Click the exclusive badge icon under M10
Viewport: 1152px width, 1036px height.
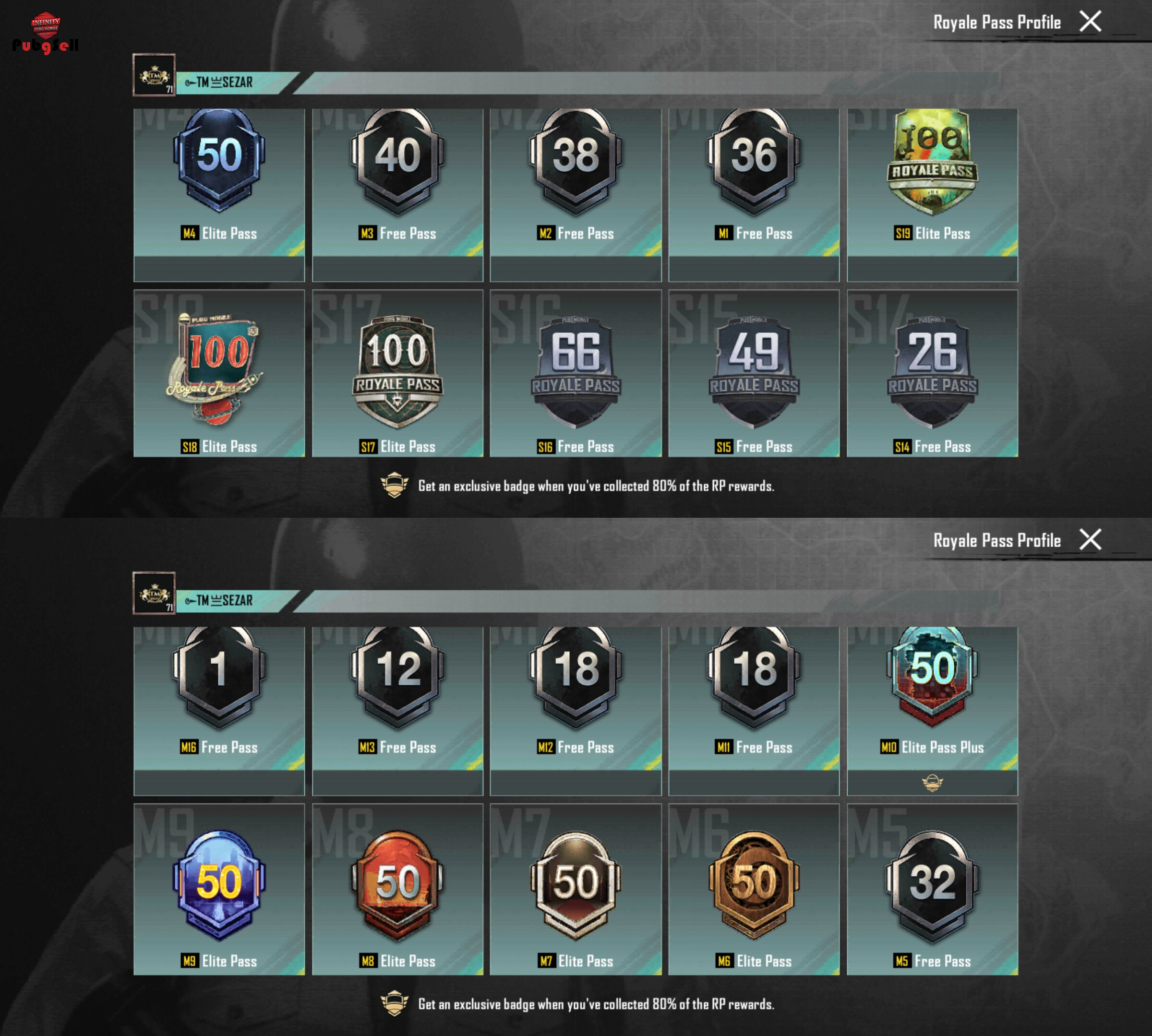click(932, 783)
